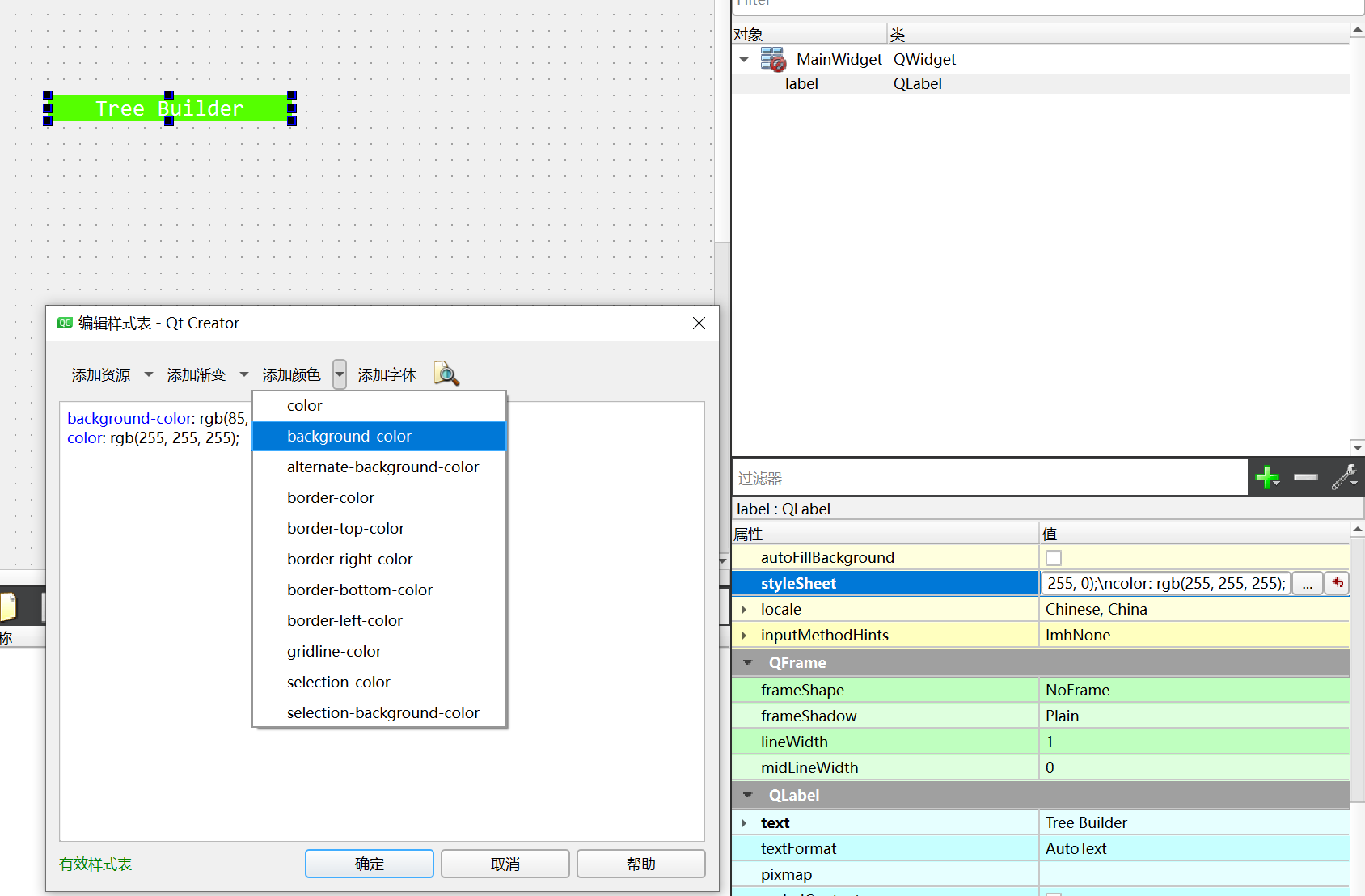Image resolution: width=1365 pixels, height=896 pixels.
Task: Click the 添加颜色 button
Action: pyautogui.click(x=292, y=374)
